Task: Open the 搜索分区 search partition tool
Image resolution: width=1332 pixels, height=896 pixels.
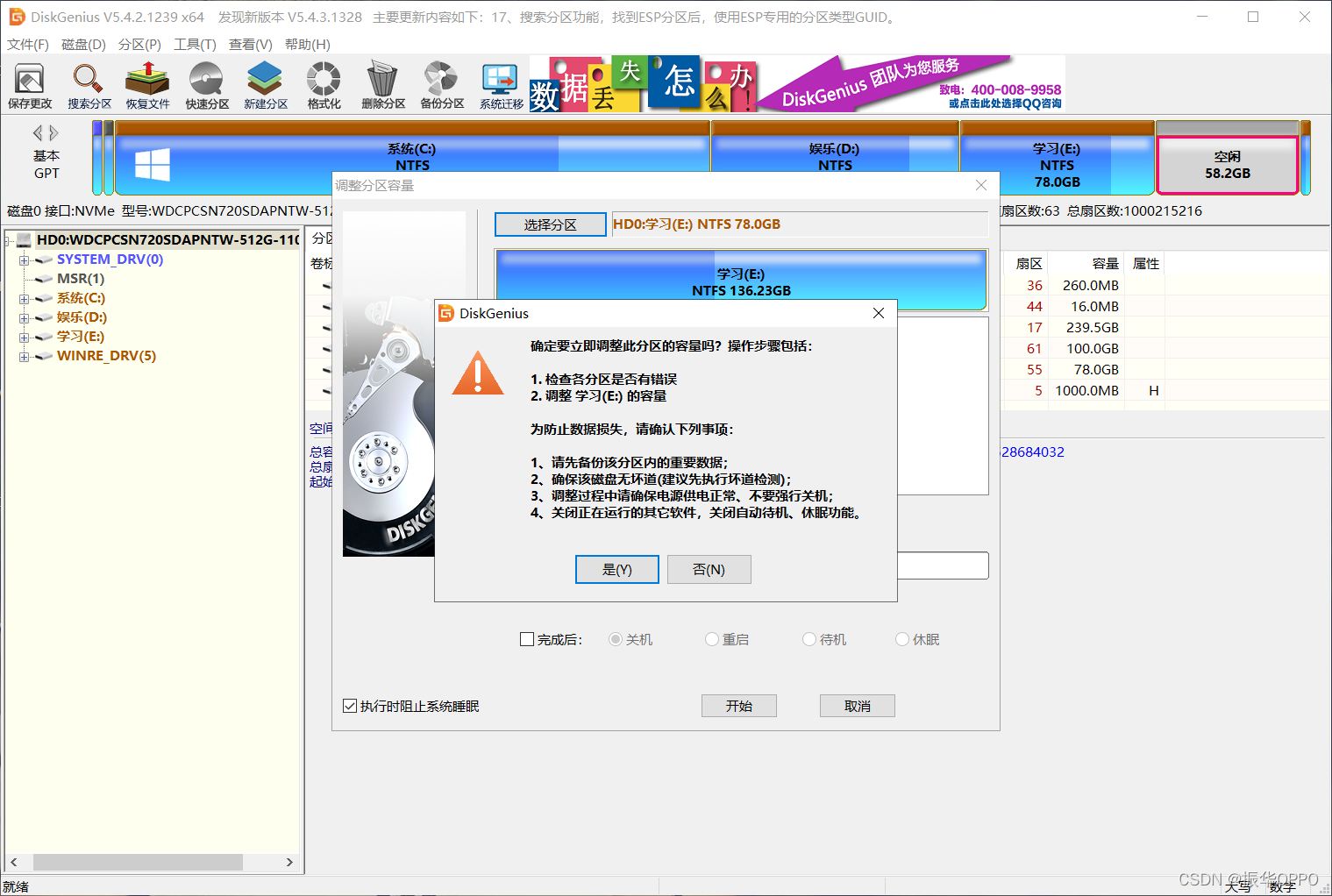Action: 89,86
